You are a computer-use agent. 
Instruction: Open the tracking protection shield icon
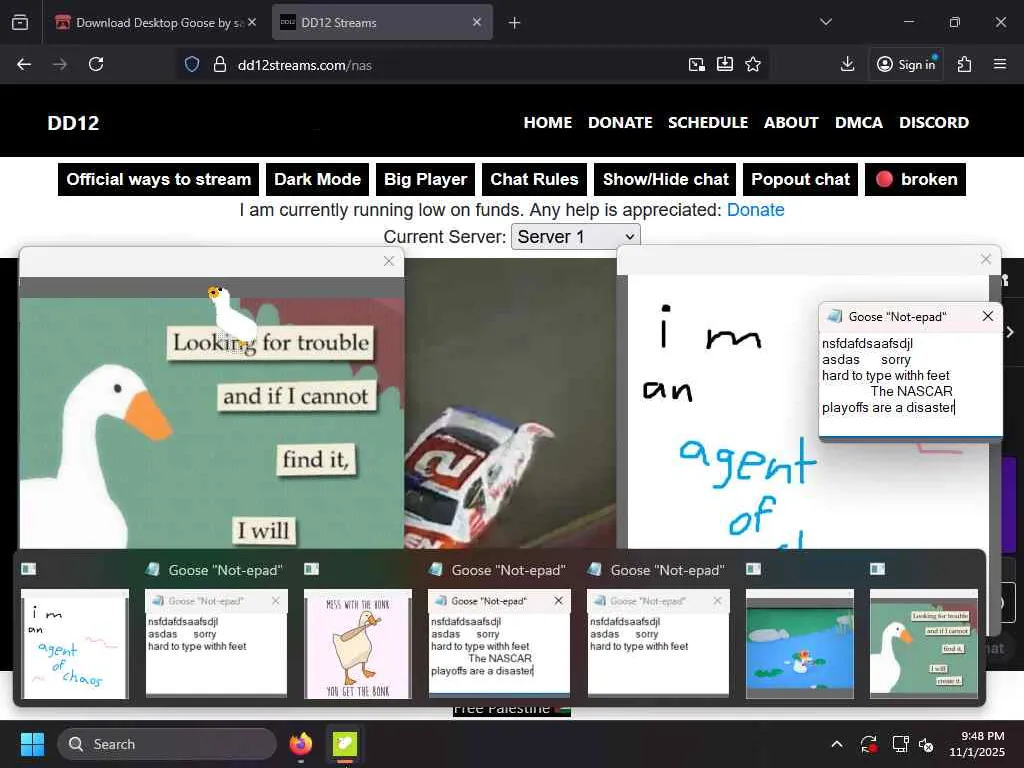191,65
